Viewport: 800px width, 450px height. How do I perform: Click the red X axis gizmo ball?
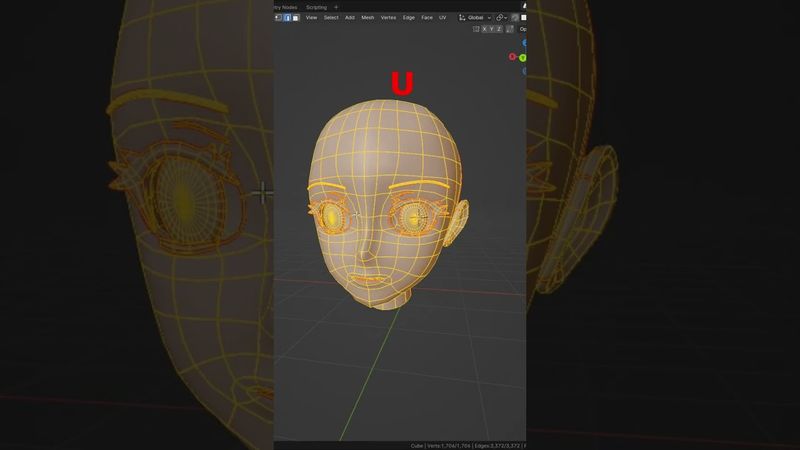(512, 57)
